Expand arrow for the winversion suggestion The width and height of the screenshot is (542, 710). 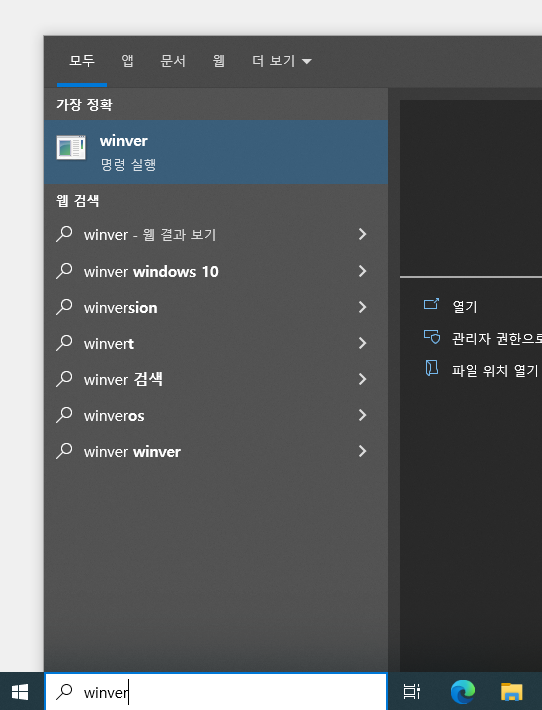click(362, 307)
